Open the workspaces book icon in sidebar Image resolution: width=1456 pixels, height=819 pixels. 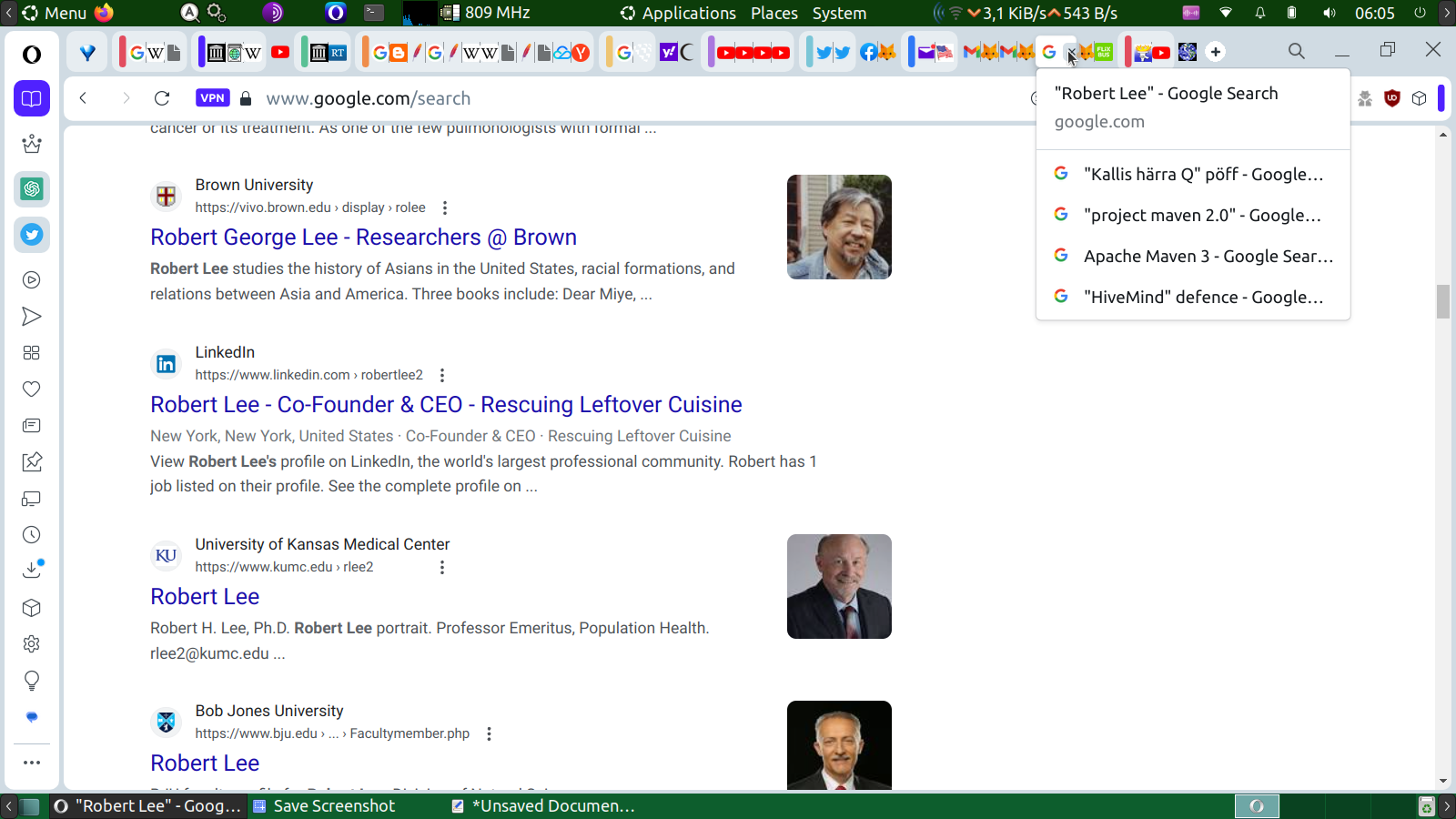pos(32,98)
